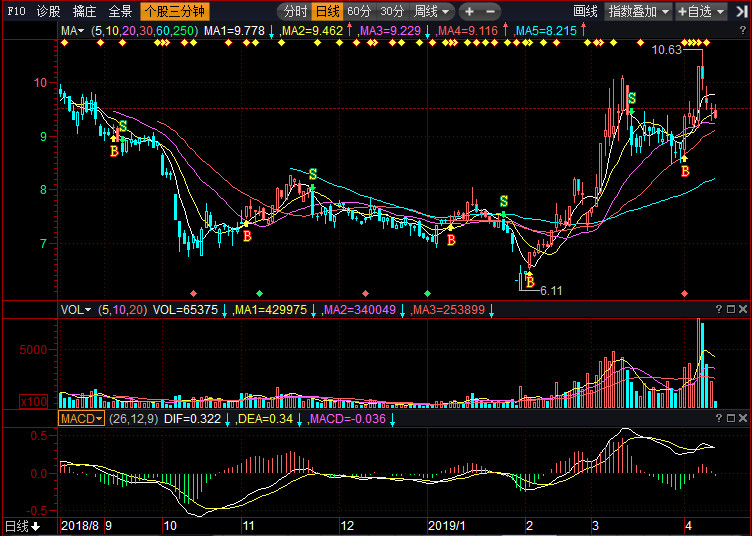The image size is (752, 536).
Task: Open the 周线 period dropdown
Action: [x=432, y=12]
